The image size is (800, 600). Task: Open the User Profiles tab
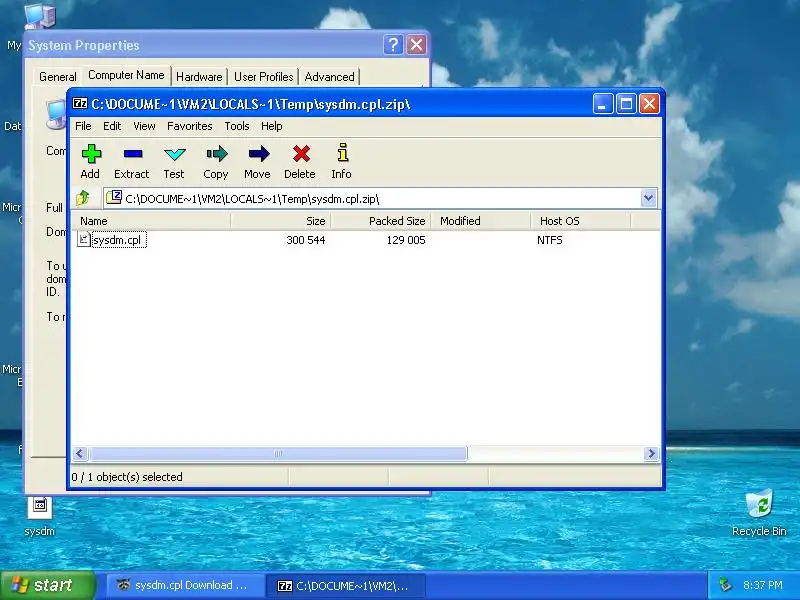coord(263,77)
